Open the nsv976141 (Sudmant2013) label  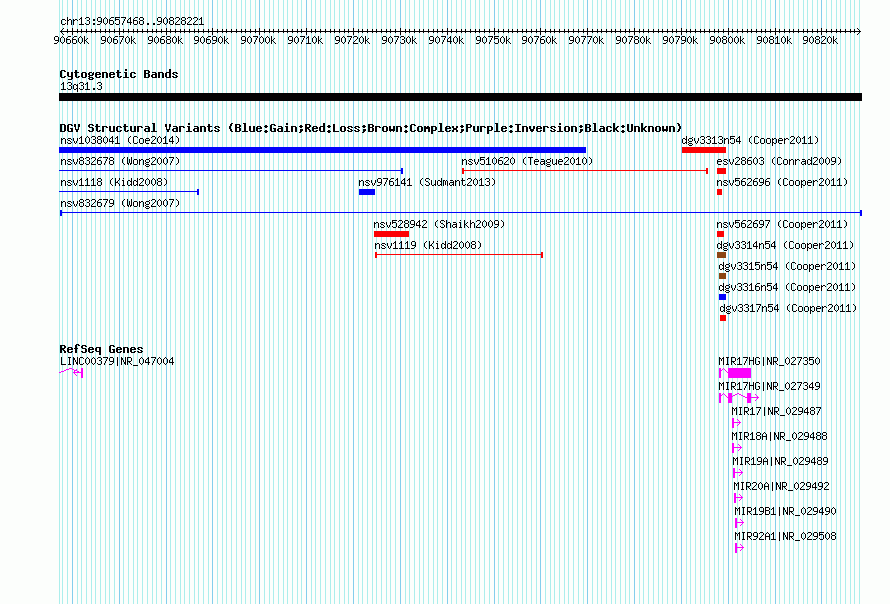click(x=427, y=182)
